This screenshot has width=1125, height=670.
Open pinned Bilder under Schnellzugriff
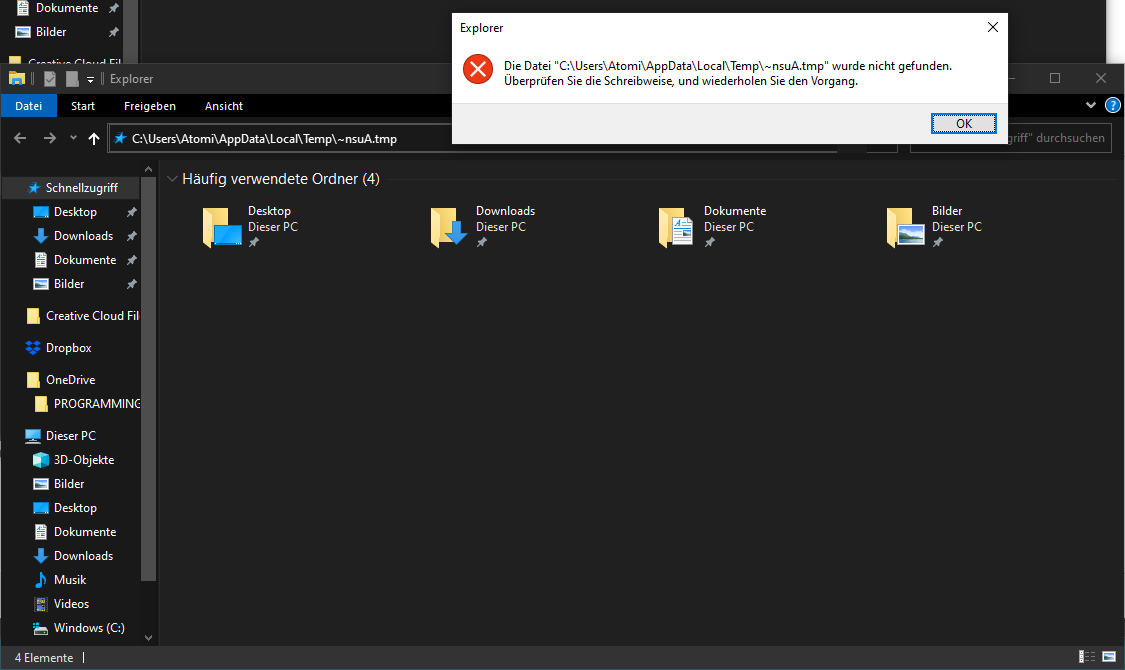pyautogui.click(x=69, y=284)
